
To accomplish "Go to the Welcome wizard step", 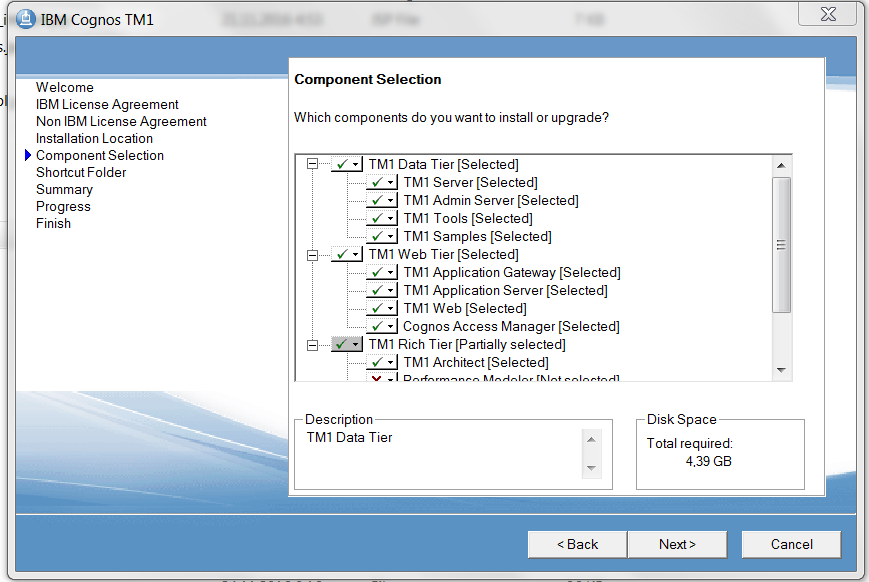I will click(65, 88).
